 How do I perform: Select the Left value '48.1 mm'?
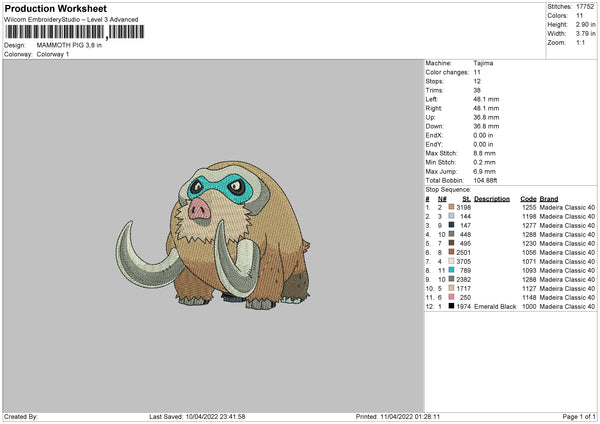[486, 99]
